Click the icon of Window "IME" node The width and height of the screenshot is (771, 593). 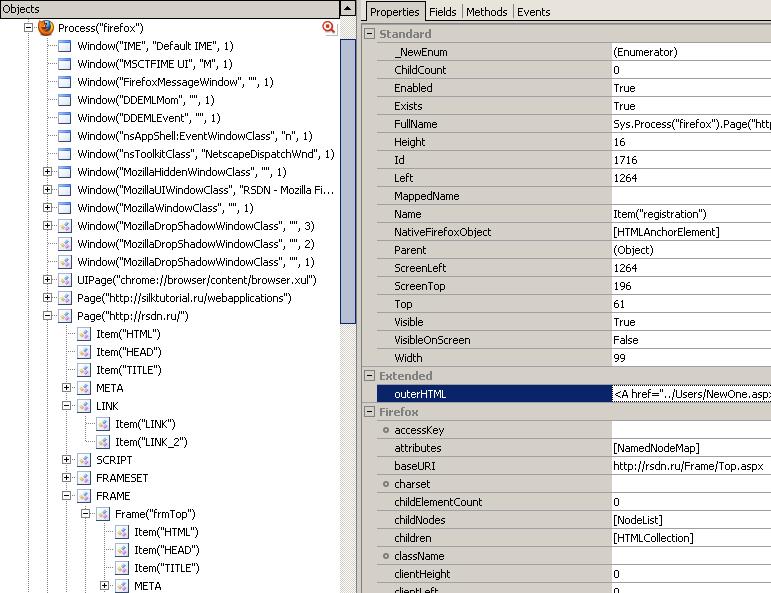coord(65,46)
